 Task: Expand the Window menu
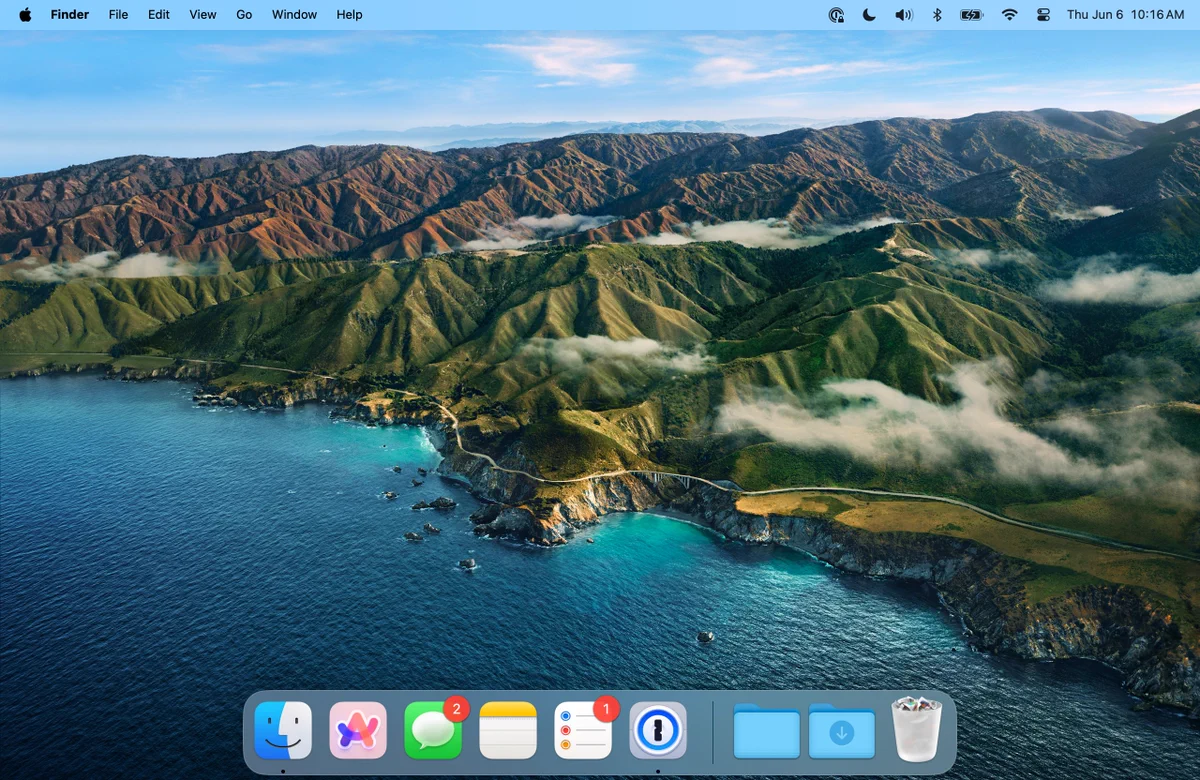click(294, 15)
